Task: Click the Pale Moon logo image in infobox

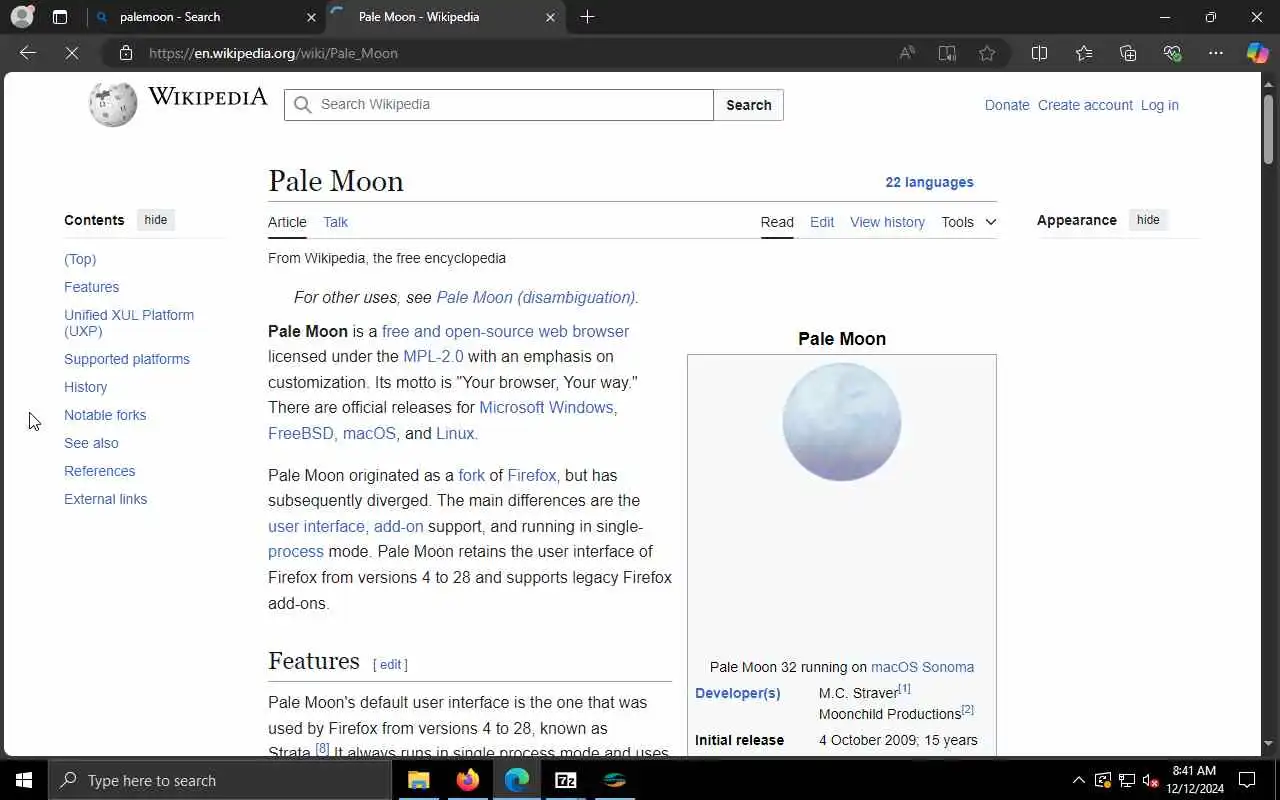Action: (842, 422)
